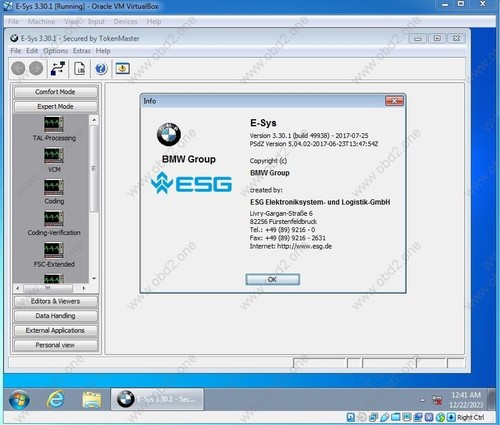Expand Personal view section
Screen dimensions: 500x425
click(55, 345)
